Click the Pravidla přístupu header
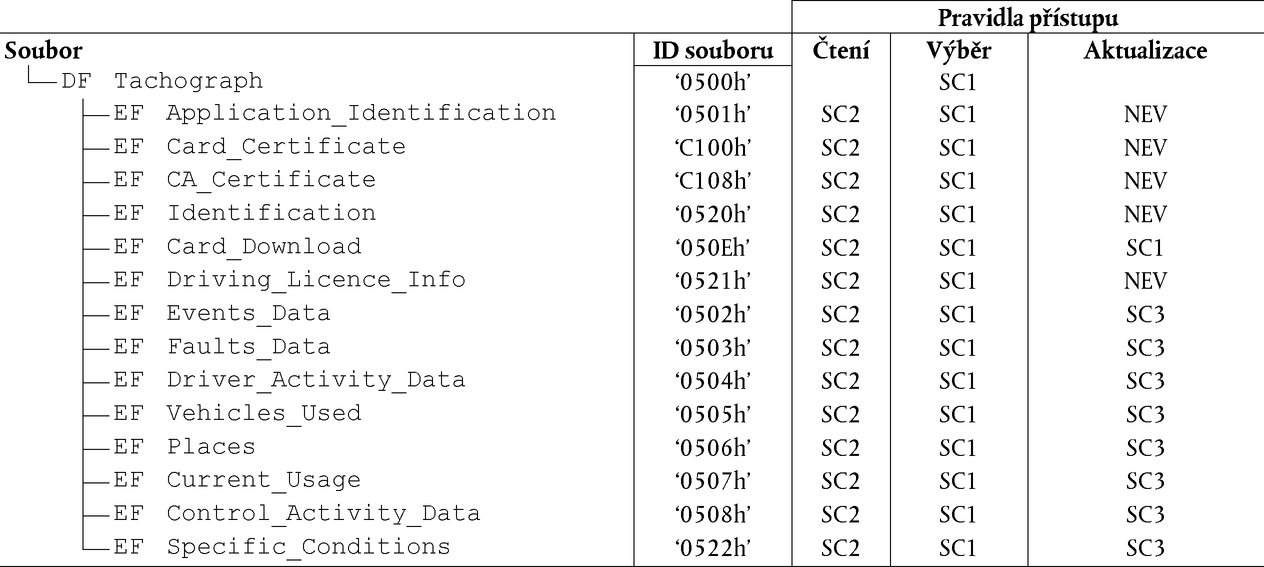The width and height of the screenshot is (1264, 567). point(1029,17)
